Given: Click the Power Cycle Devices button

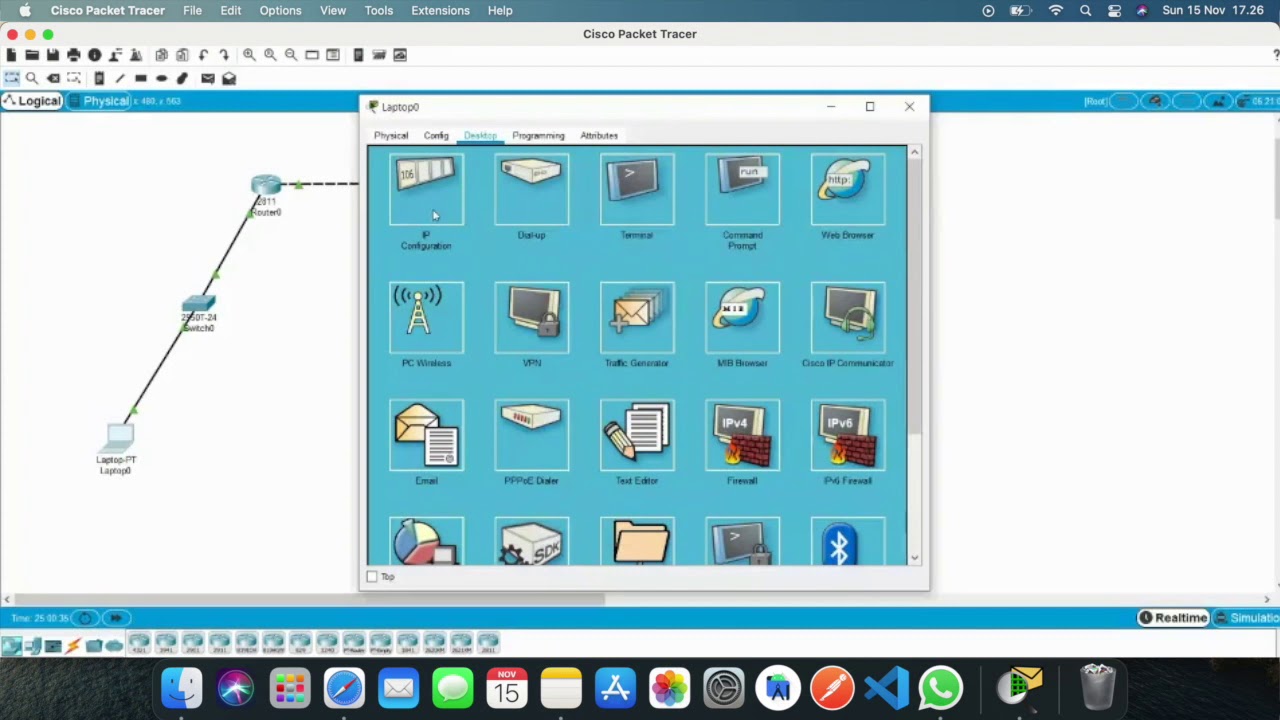Looking at the screenshot, I should click(x=86, y=618).
